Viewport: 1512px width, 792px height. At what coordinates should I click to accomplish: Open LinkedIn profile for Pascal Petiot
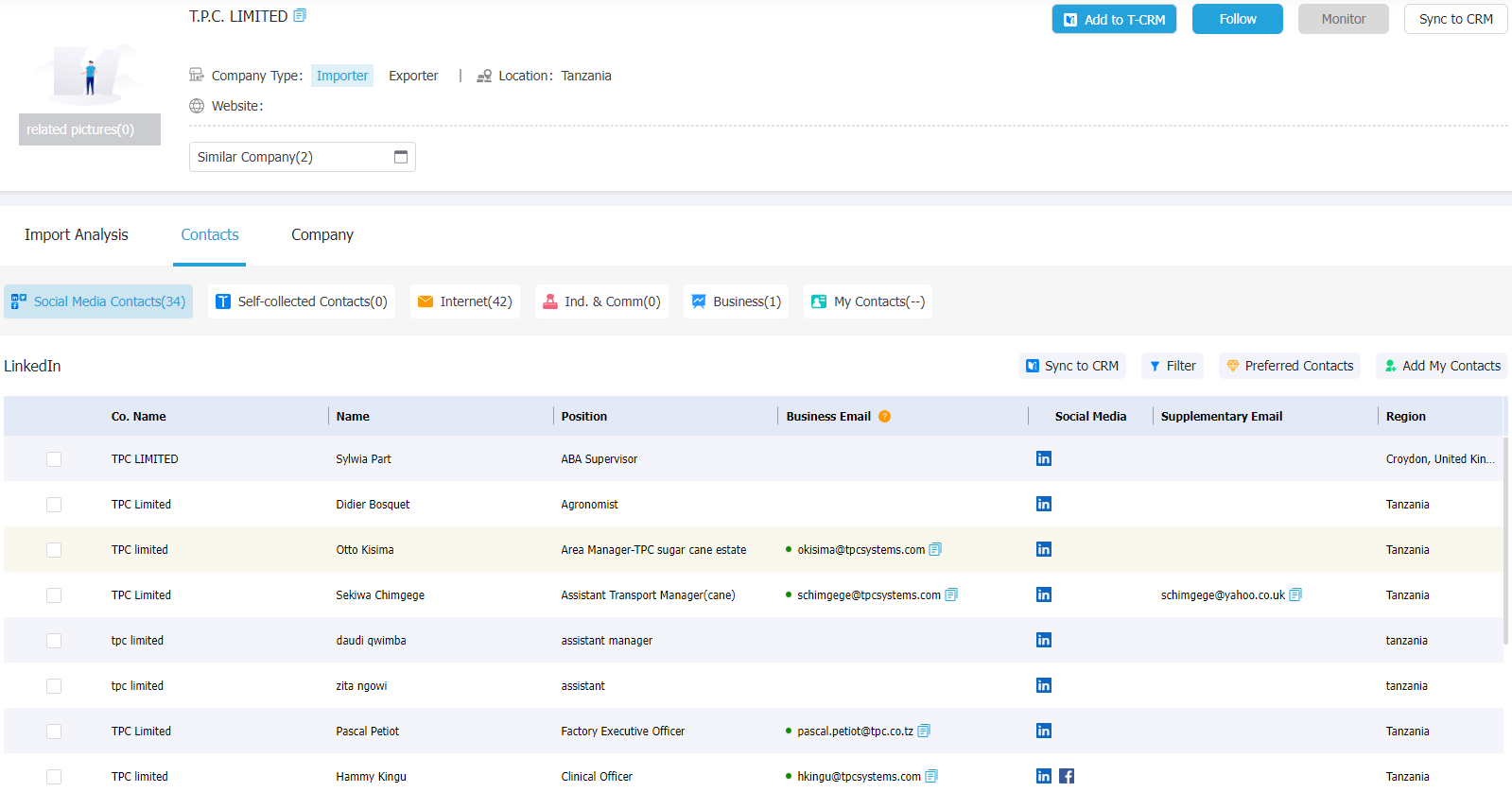[x=1044, y=731]
